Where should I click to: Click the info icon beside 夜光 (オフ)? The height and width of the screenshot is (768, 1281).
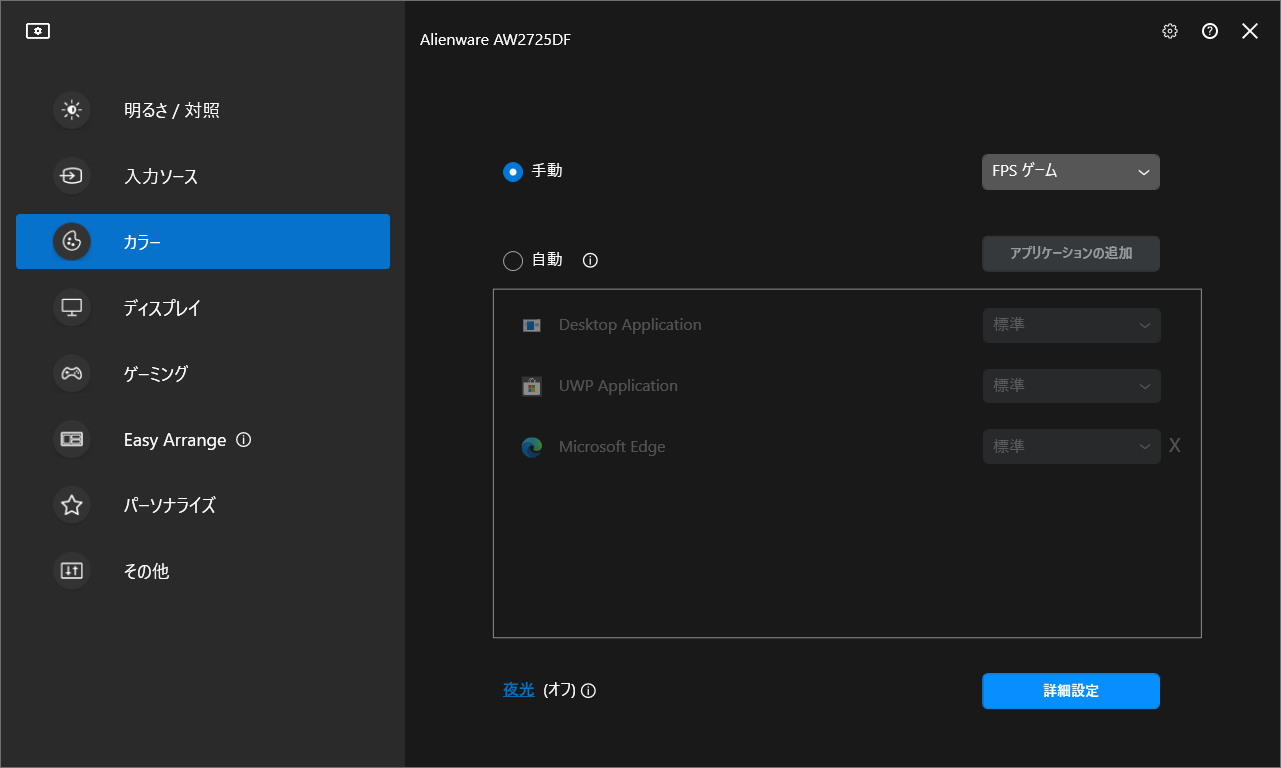click(588, 690)
